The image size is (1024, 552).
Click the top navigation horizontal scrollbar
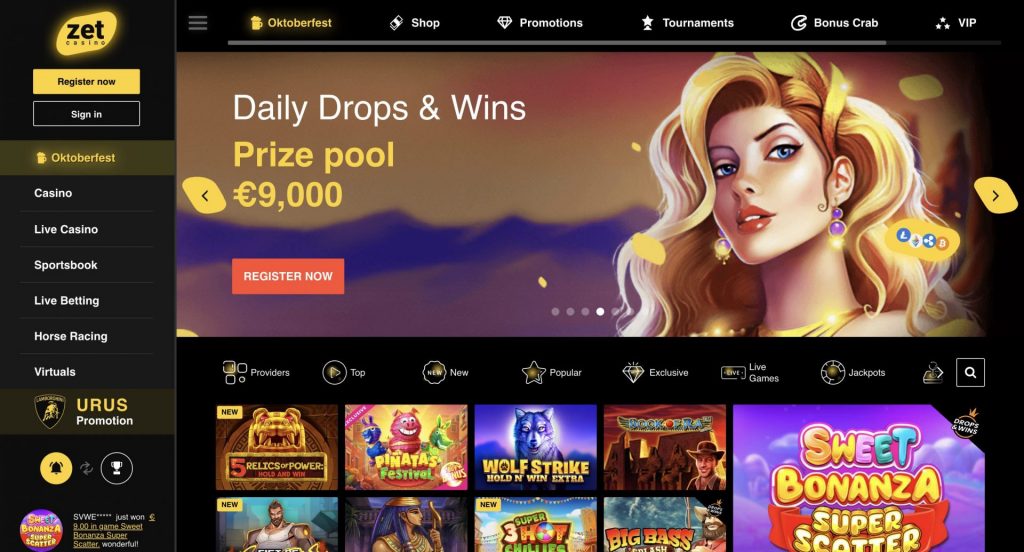(x=556, y=43)
